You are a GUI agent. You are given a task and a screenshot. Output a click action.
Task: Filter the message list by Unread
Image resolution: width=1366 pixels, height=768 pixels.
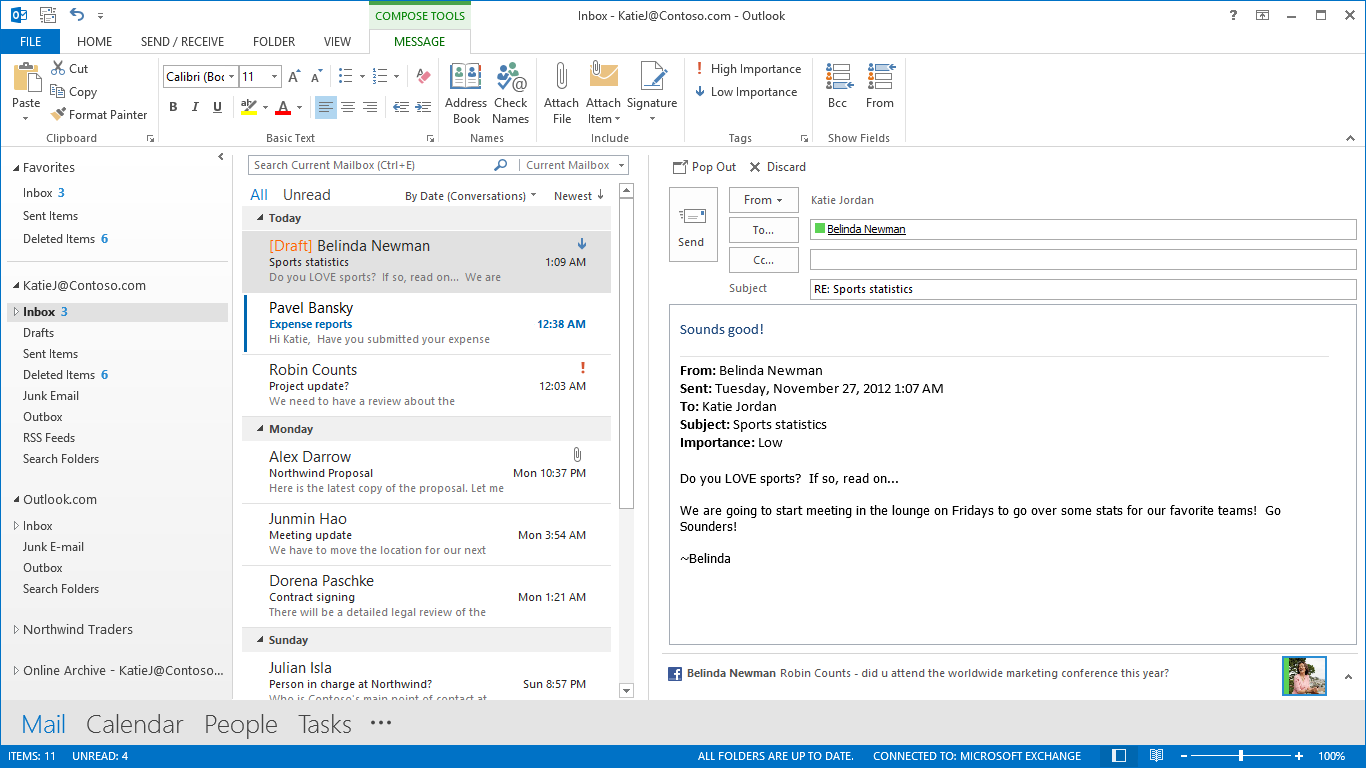[306, 195]
